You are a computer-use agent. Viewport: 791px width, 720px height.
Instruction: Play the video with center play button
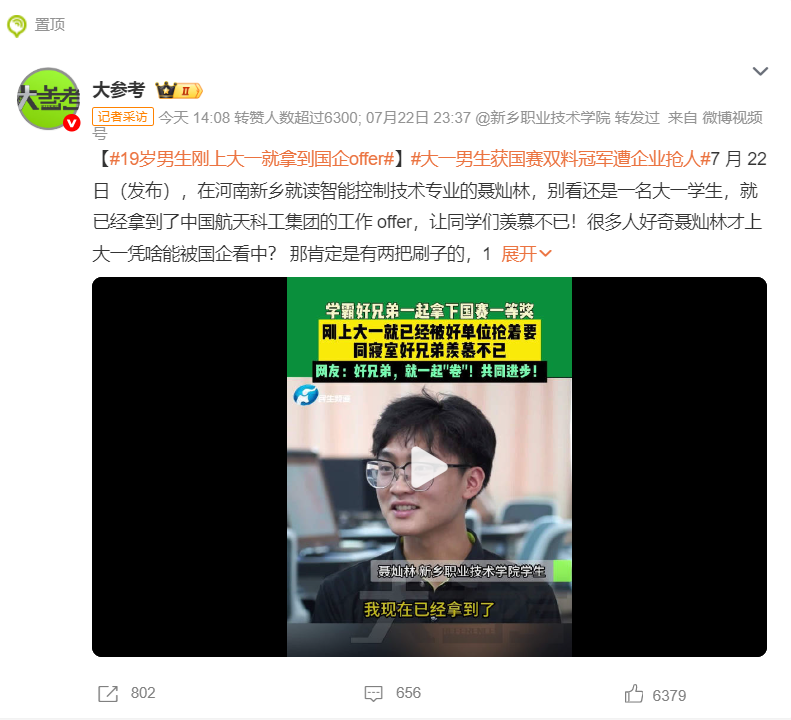(429, 467)
